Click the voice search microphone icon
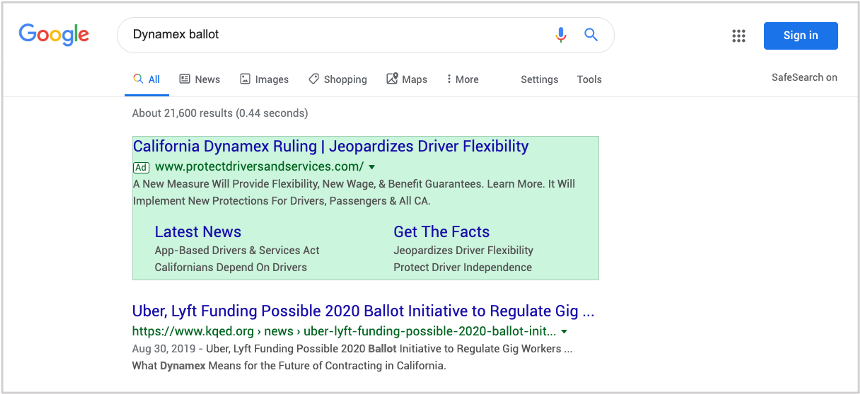This screenshot has height=394, width=860. pyautogui.click(x=560, y=35)
